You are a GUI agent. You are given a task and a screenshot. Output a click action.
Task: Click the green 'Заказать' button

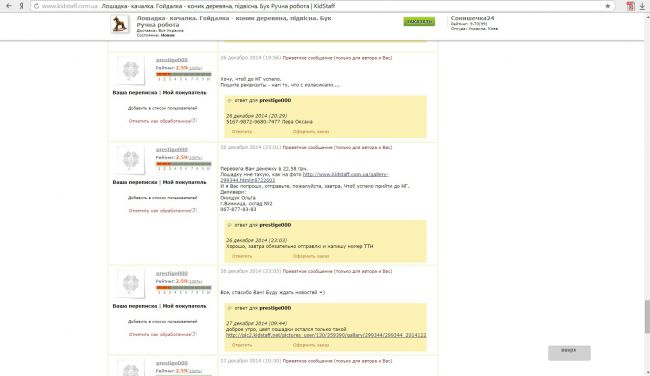tap(419, 21)
